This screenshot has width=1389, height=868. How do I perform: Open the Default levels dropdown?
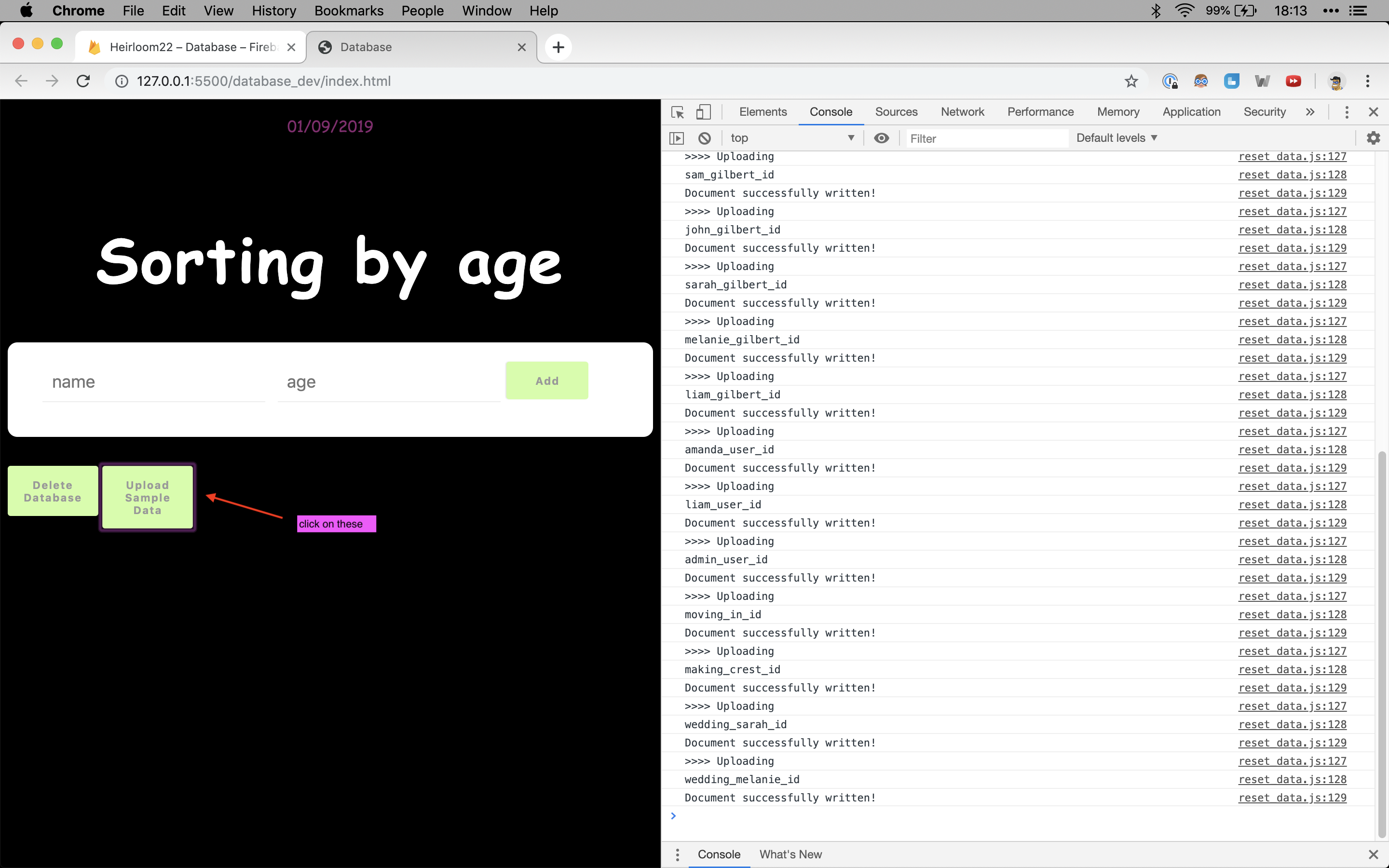(1117, 138)
